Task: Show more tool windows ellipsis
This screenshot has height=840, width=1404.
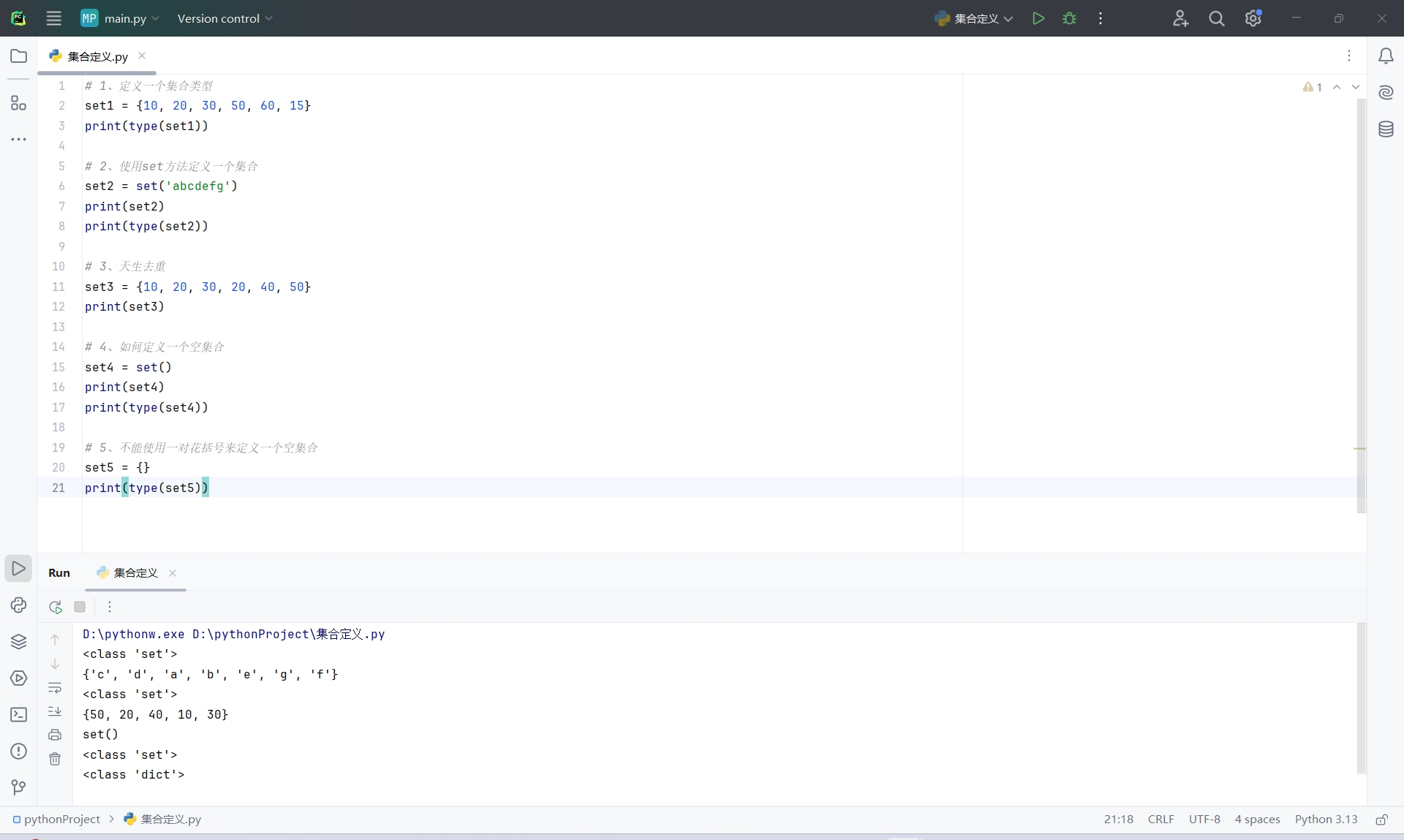Action: [x=18, y=139]
